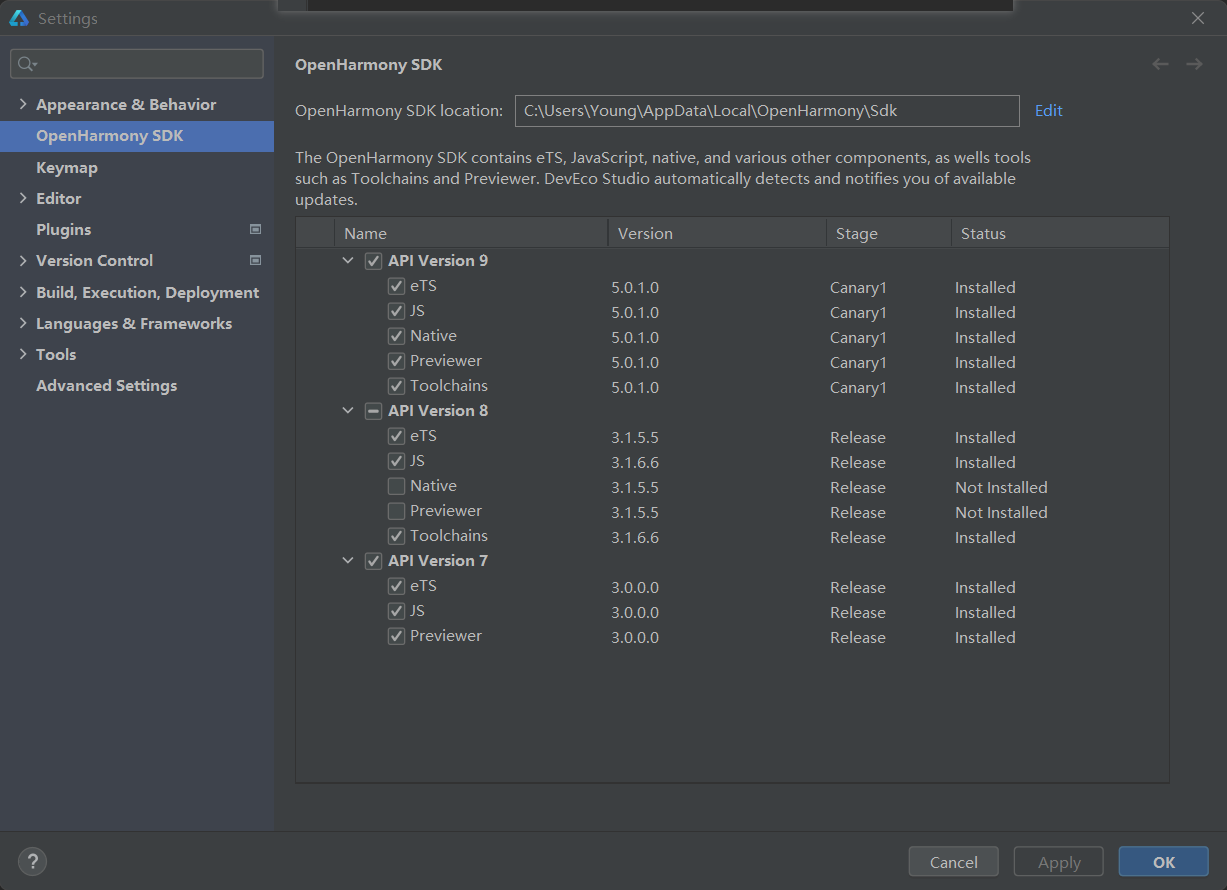1227x890 pixels.
Task: Click Release stage in JS 3.1.6.6 row
Action: pos(857,462)
